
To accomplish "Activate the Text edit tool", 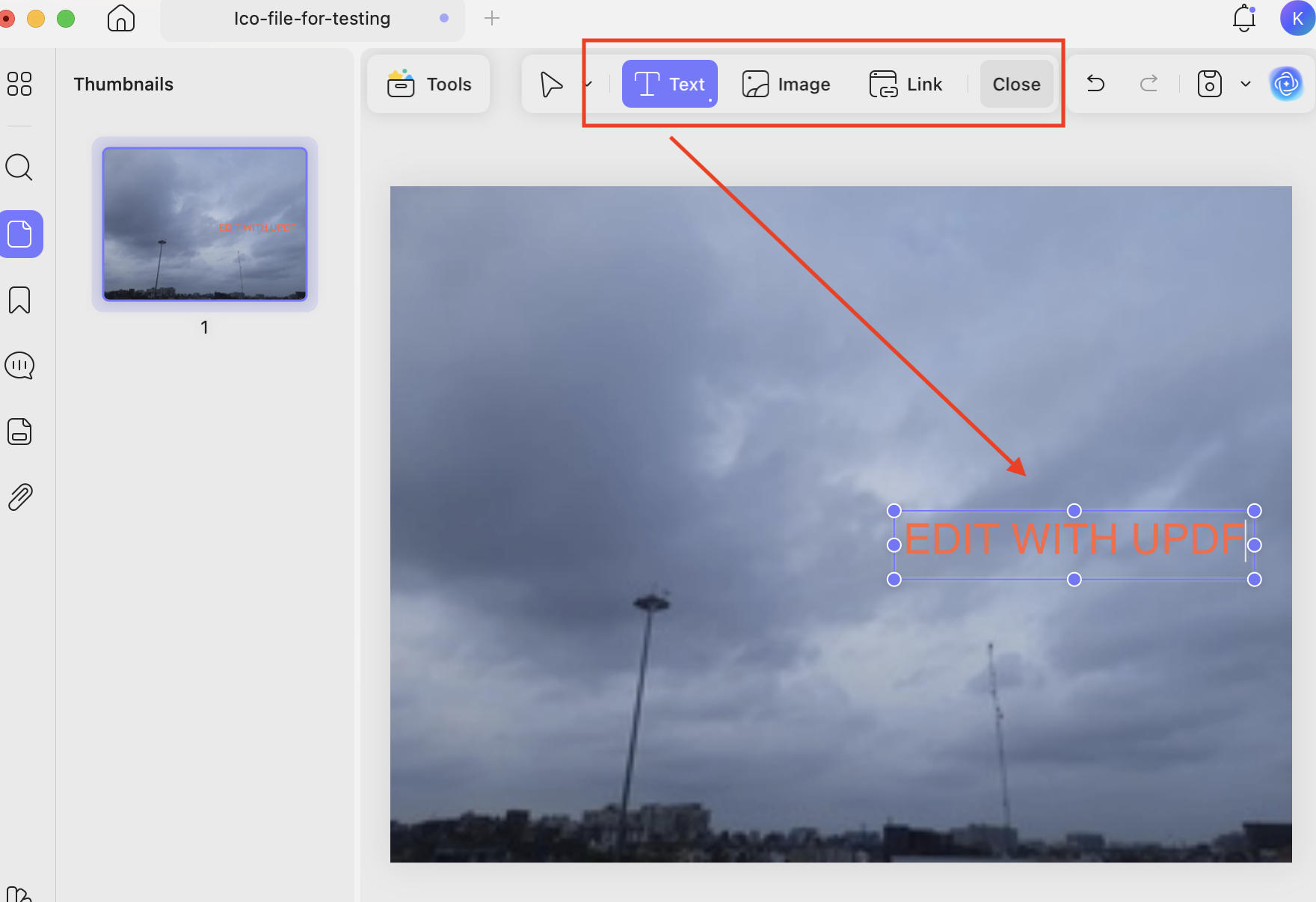I will (x=670, y=84).
